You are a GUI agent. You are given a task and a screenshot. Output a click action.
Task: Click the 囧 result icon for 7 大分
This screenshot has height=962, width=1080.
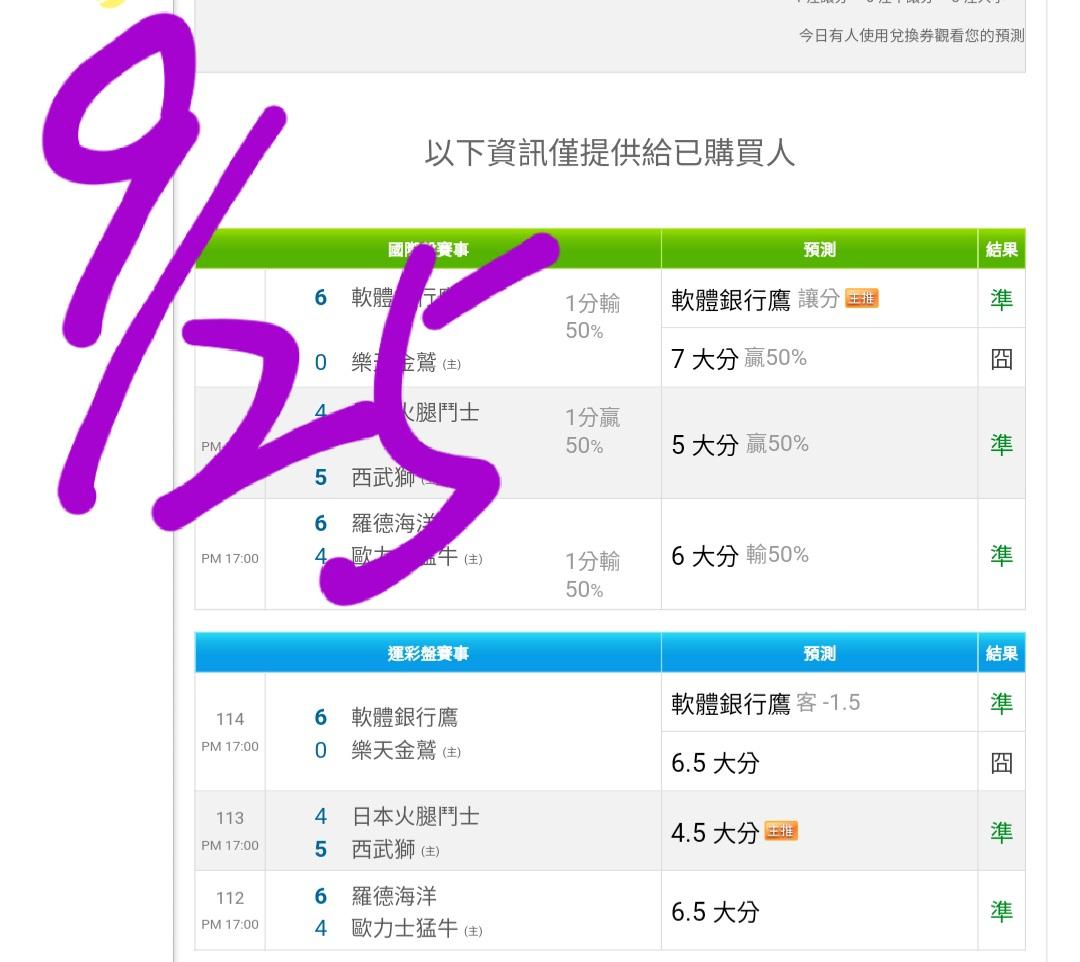[x=1001, y=359]
